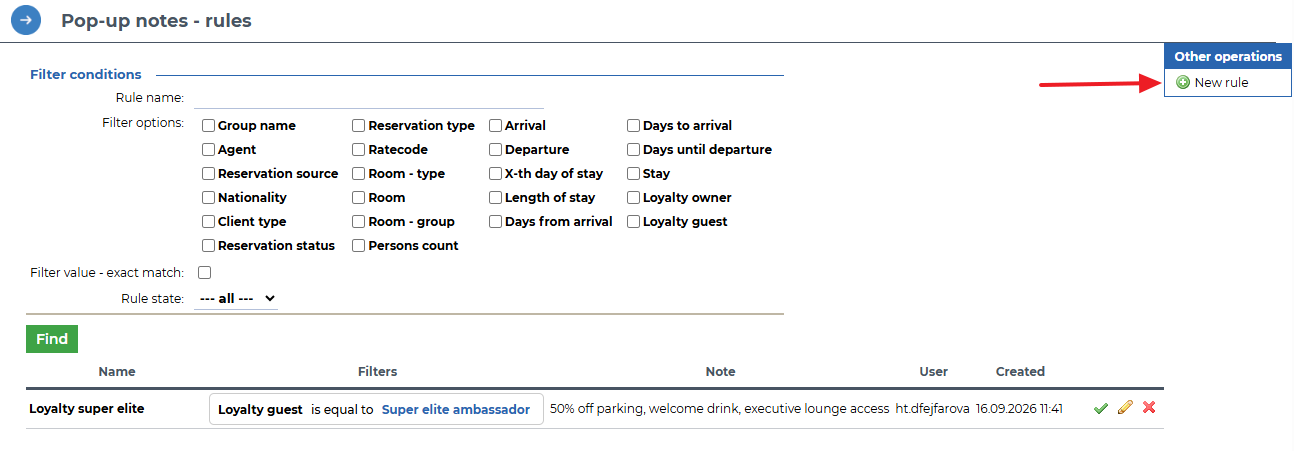Image resolution: width=1294 pixels, height=451 pixels.
Task: Delete Loyalty super elite with red X
Action: [x=1149, y=408]
